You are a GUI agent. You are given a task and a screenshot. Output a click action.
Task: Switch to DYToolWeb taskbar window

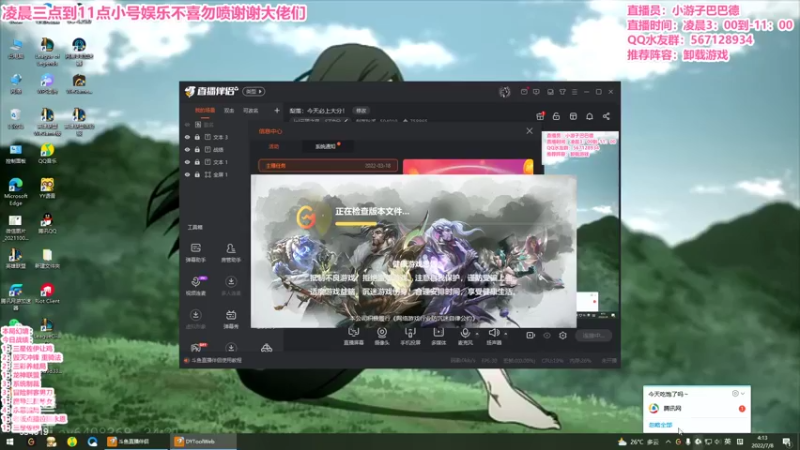(203, 442)
